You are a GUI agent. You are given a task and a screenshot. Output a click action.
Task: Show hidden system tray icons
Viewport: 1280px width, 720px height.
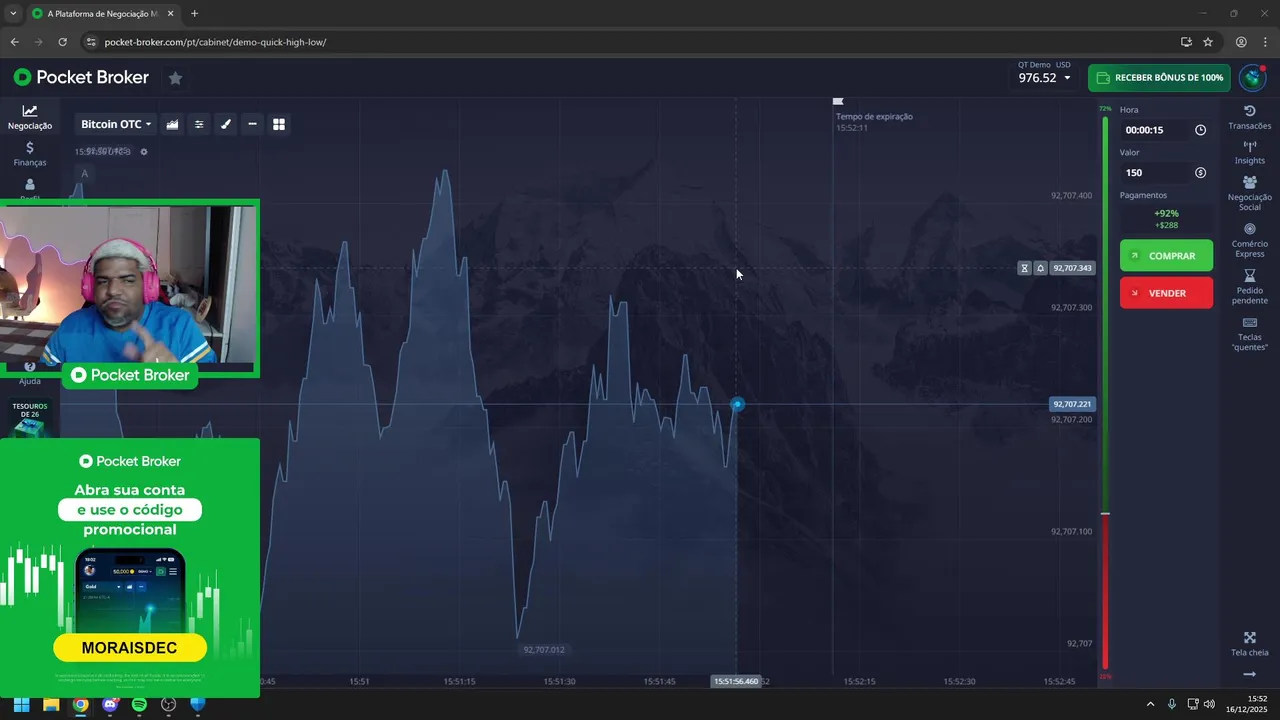point(1150,704)
